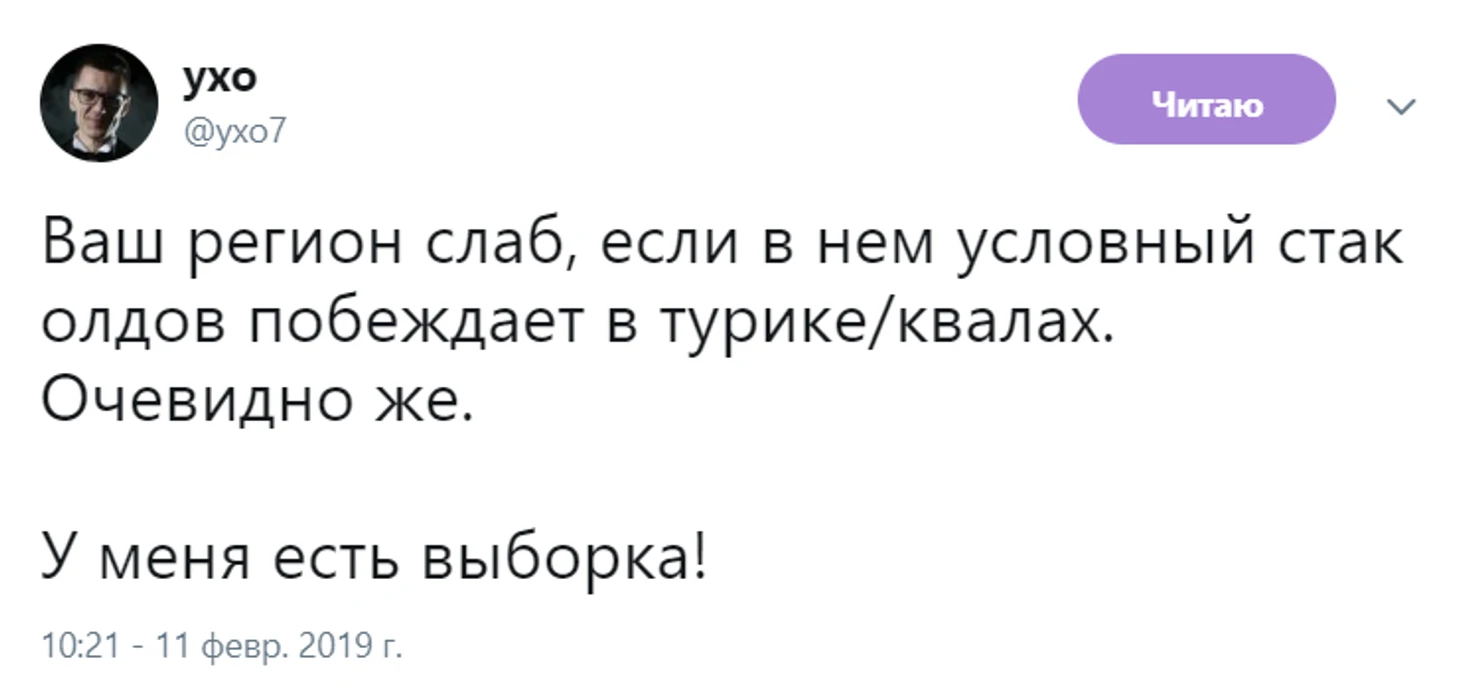Image resolution: width=1460 pixels, height=694 pixels.
Task: Click the word выборка in the tweet
Action: click(565, 558)
